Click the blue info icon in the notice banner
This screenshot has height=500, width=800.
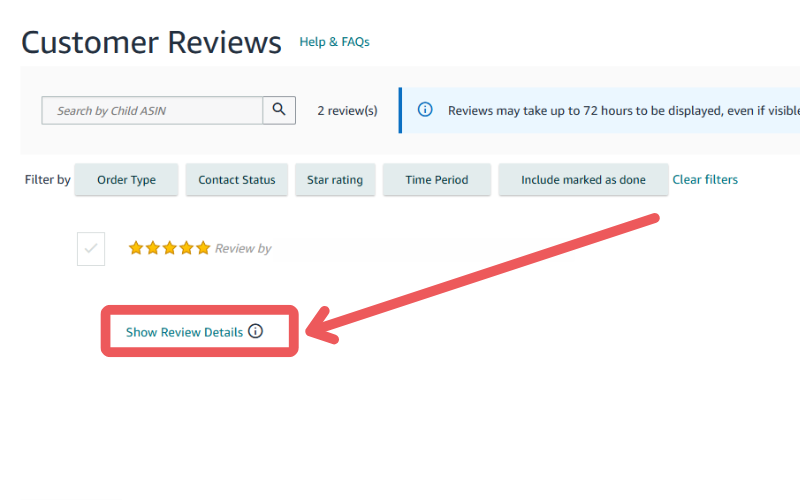(x=425, y=110)
